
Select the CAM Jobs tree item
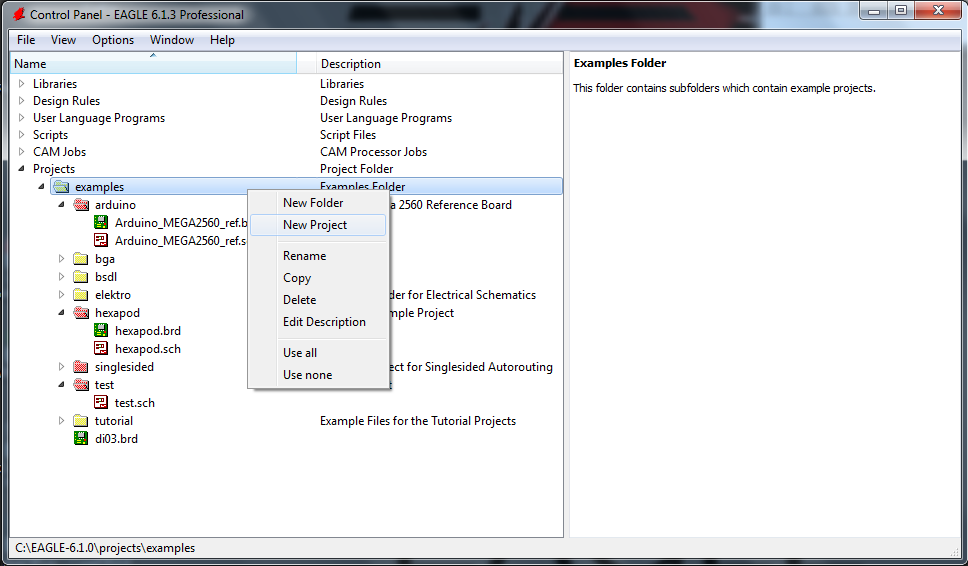coord(59,152)
